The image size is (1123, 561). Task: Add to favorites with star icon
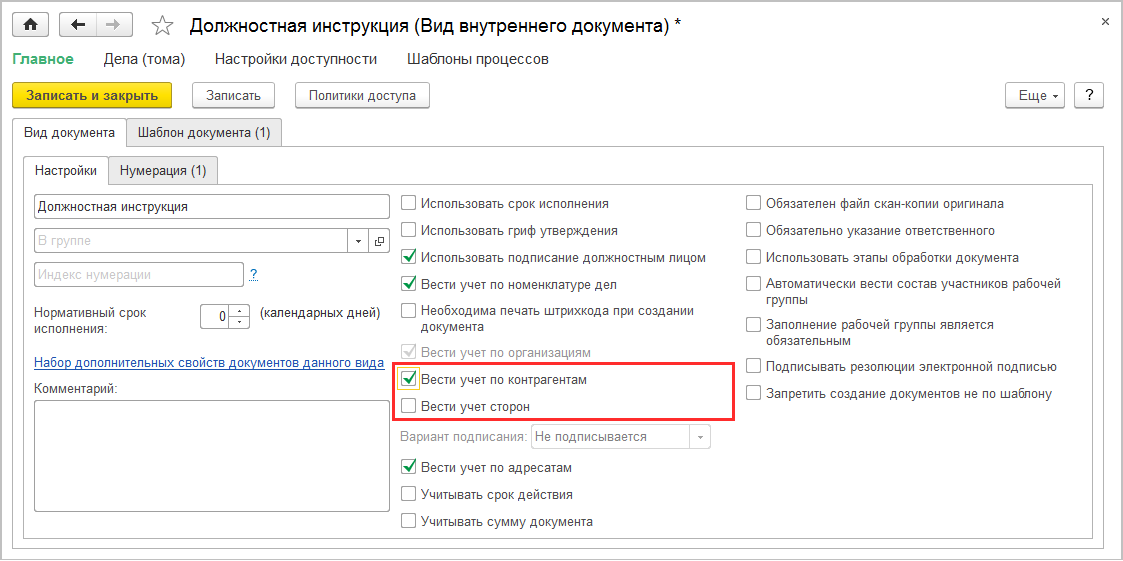point(162,26)
